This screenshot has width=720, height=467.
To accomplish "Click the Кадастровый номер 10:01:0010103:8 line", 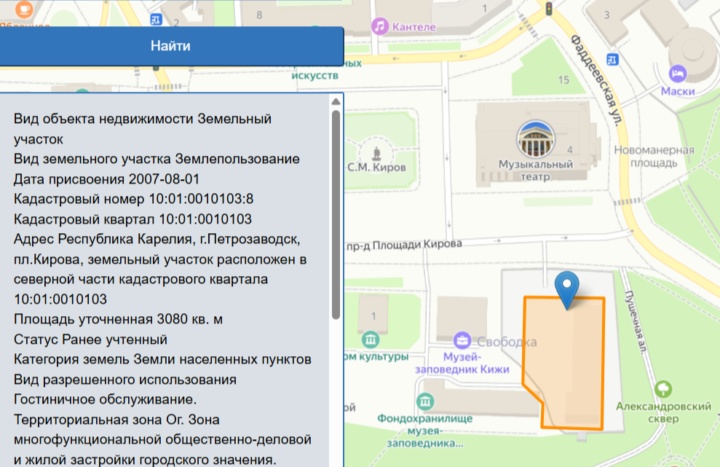I will click(x=134, y=199).
